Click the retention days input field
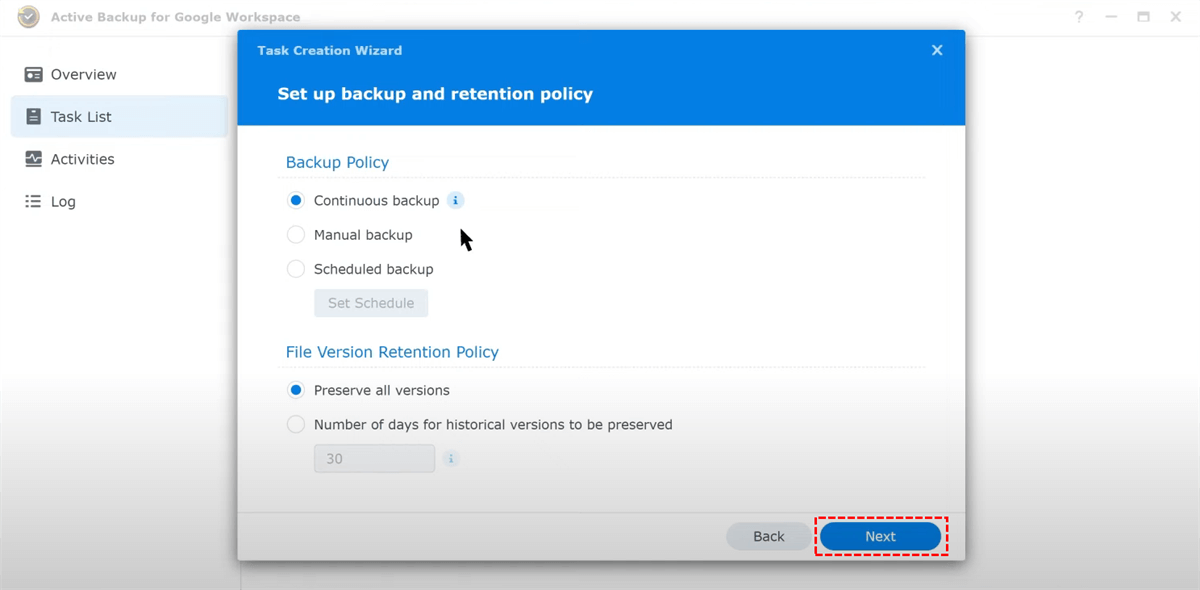The height and width of the screenshot is (590, 1200). point(374,459)
